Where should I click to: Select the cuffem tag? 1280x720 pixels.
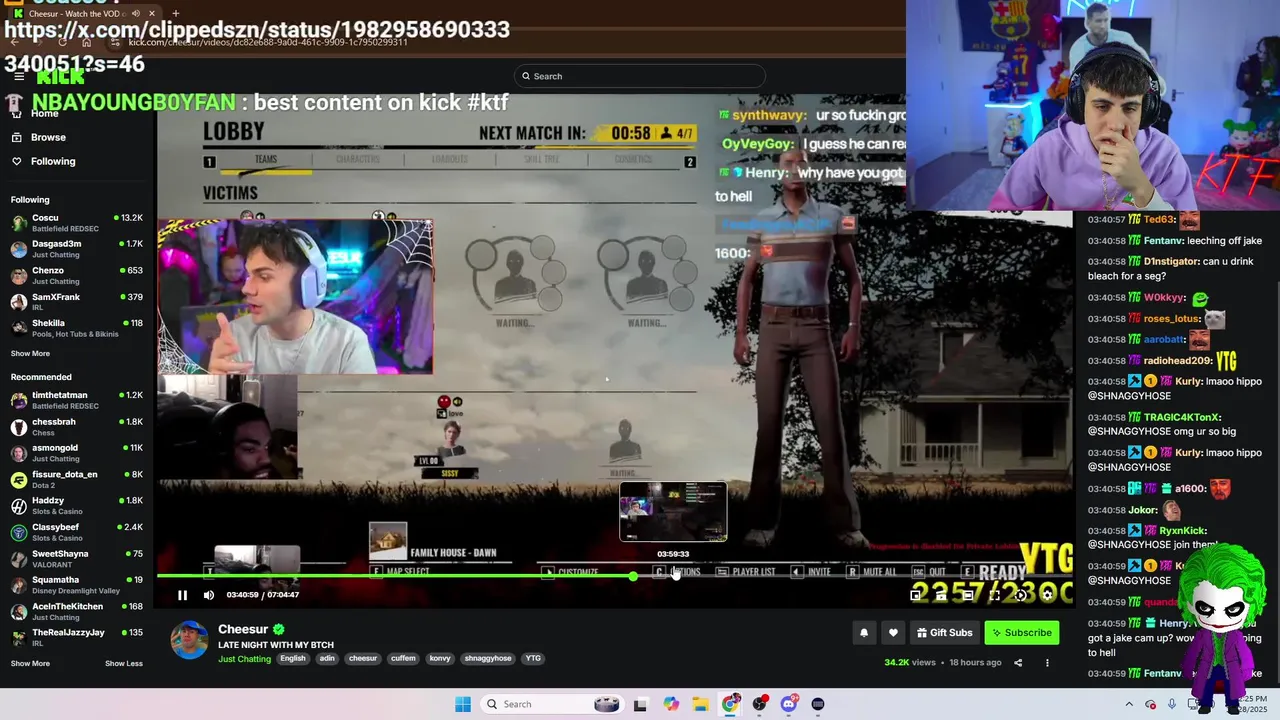403,659
